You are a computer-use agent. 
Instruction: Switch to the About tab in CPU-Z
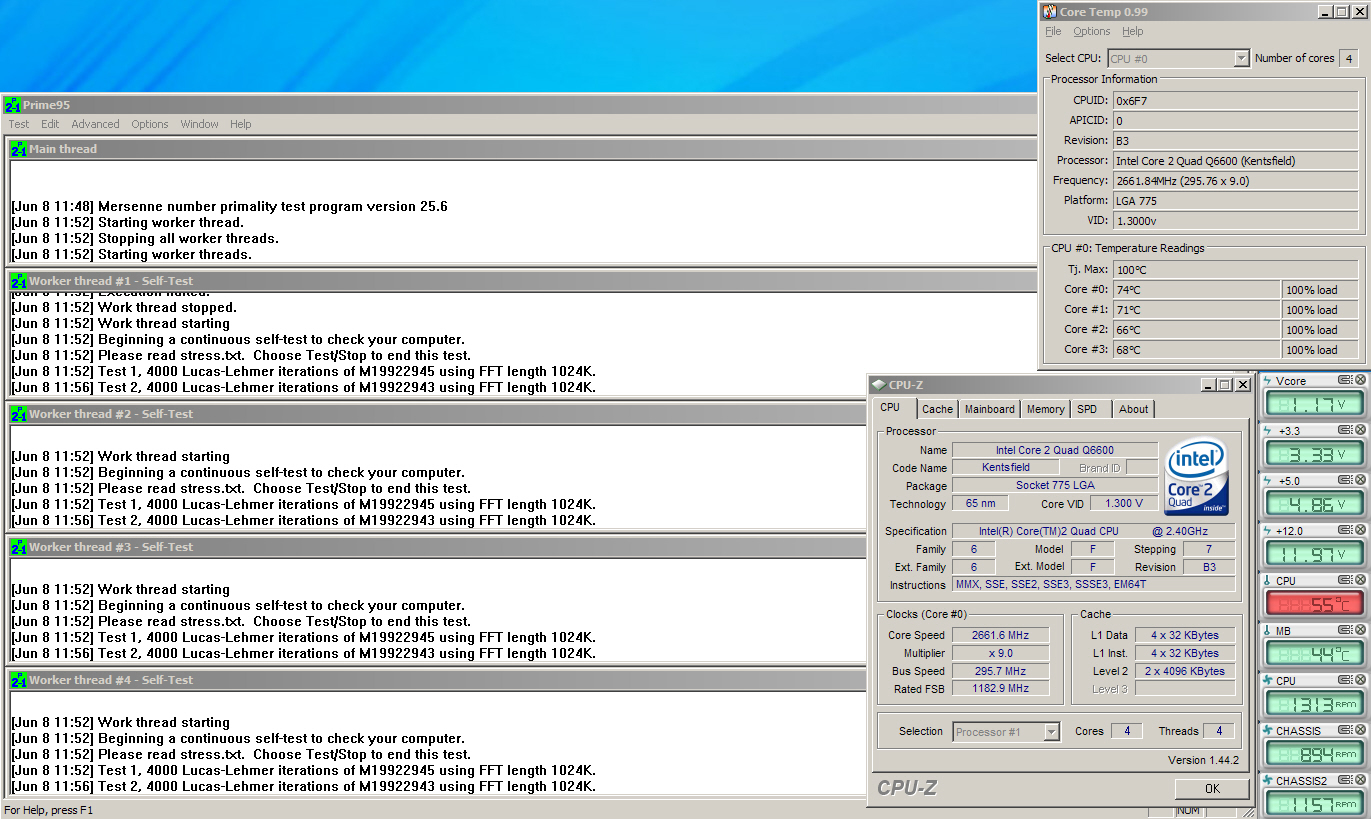tap(1134, 409)
